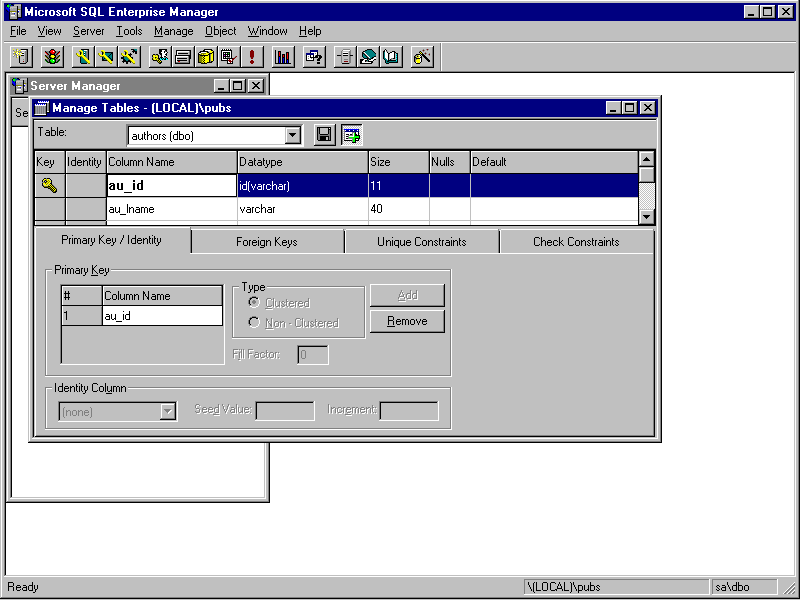Click the gold key icon in au_id row
800x600 pixels.
point(50,185)
